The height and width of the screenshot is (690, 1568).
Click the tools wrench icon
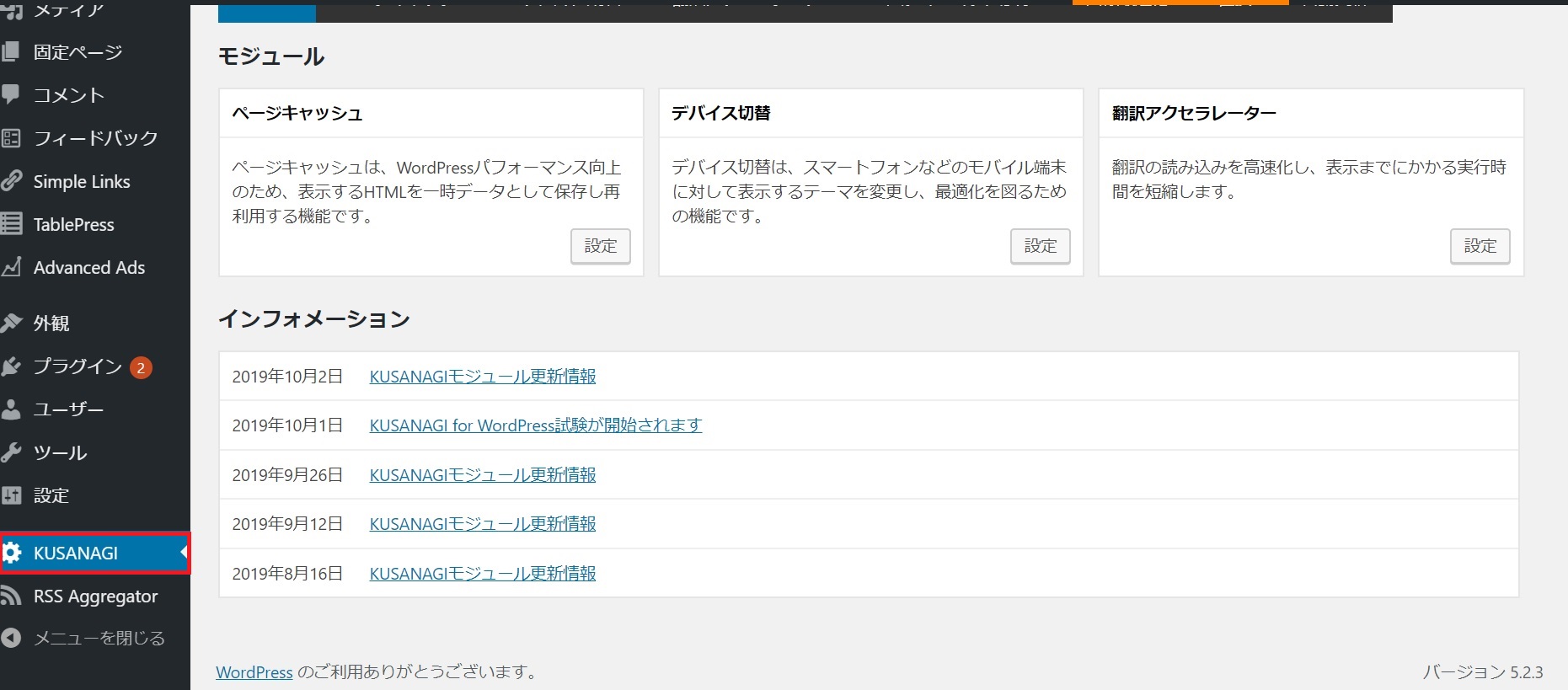(x=11, y=452)
